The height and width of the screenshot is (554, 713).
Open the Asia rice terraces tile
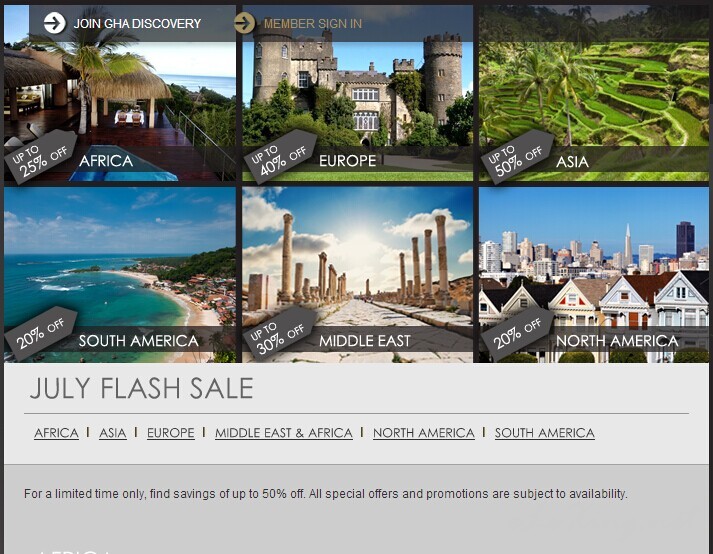(594, 93)
